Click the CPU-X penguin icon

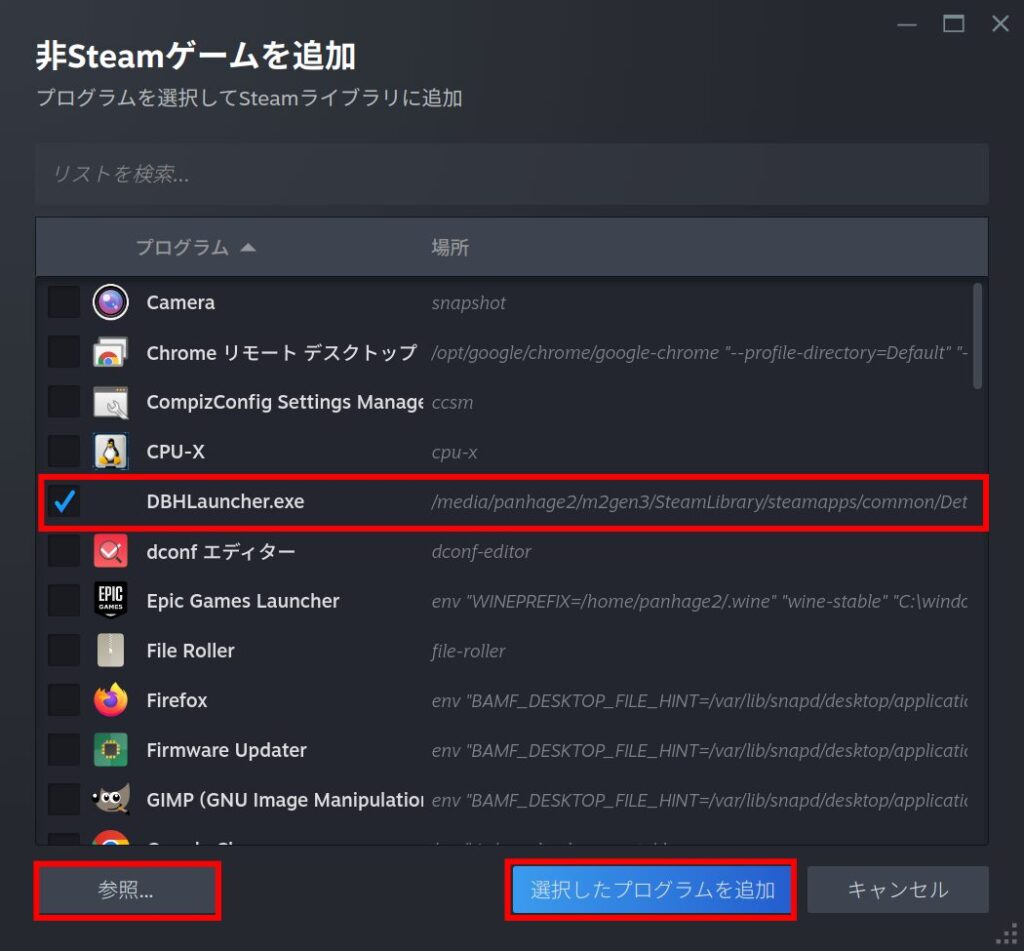pyautogui.click(x=110, y=451)
